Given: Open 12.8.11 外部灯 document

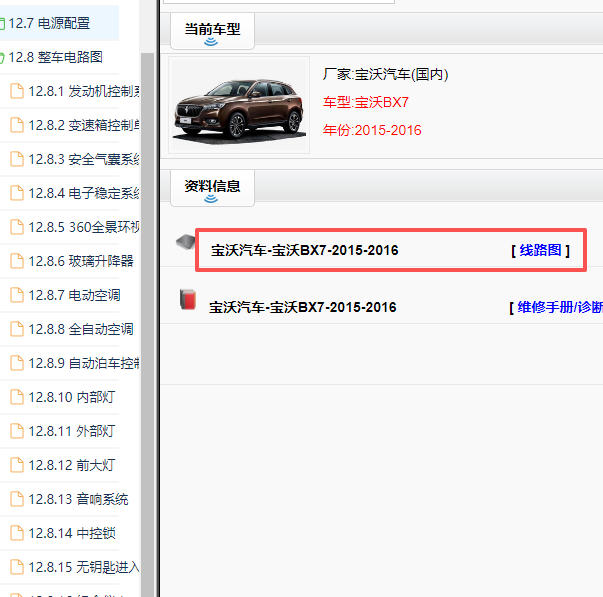Looking at the screenshot, I should click(x=72, y=431).
